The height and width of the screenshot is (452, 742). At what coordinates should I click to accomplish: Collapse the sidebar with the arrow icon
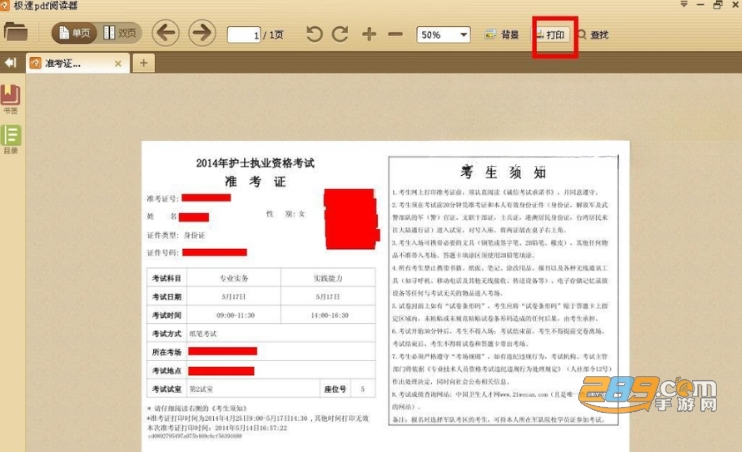click(10, 62)
